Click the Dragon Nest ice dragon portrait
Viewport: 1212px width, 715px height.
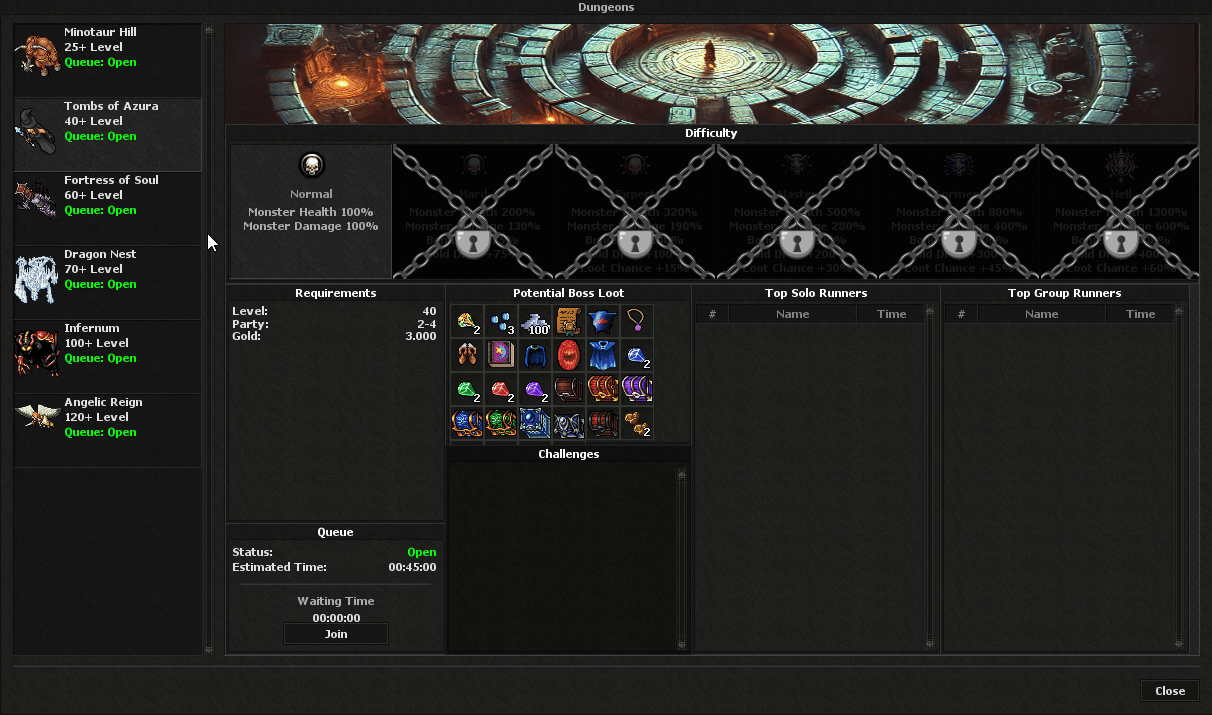point(36,279)
